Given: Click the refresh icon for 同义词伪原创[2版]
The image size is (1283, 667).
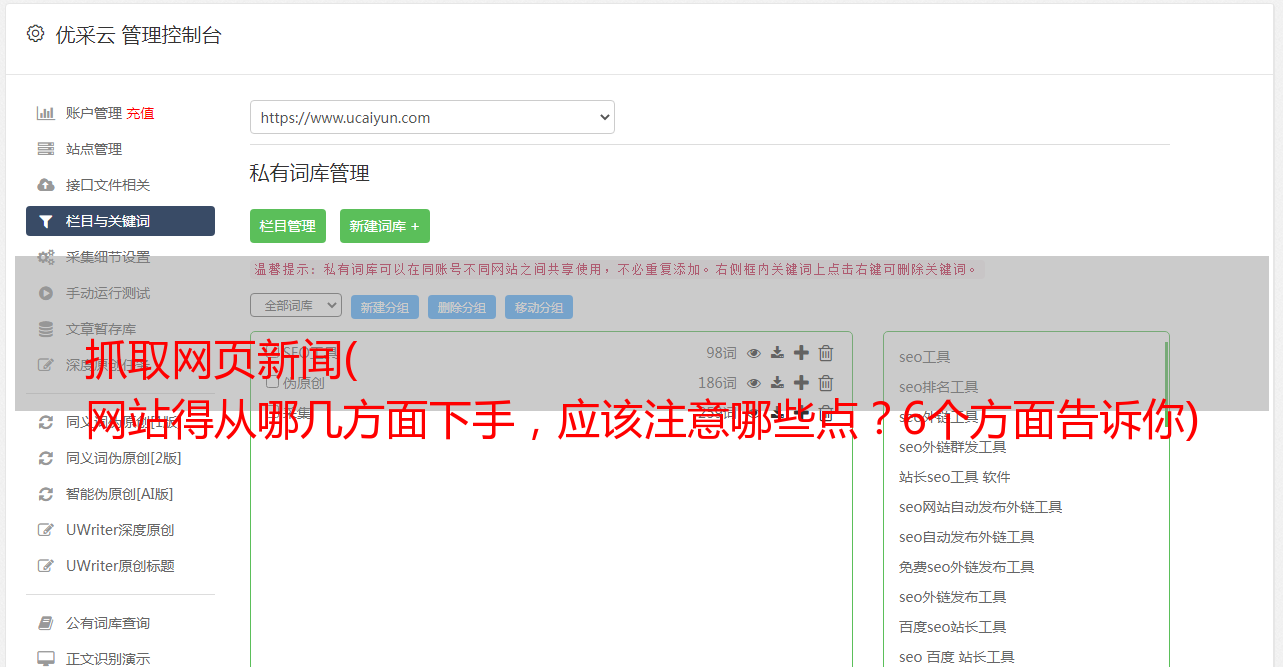Looking at the screenshot, I should (x=46, y=458).
